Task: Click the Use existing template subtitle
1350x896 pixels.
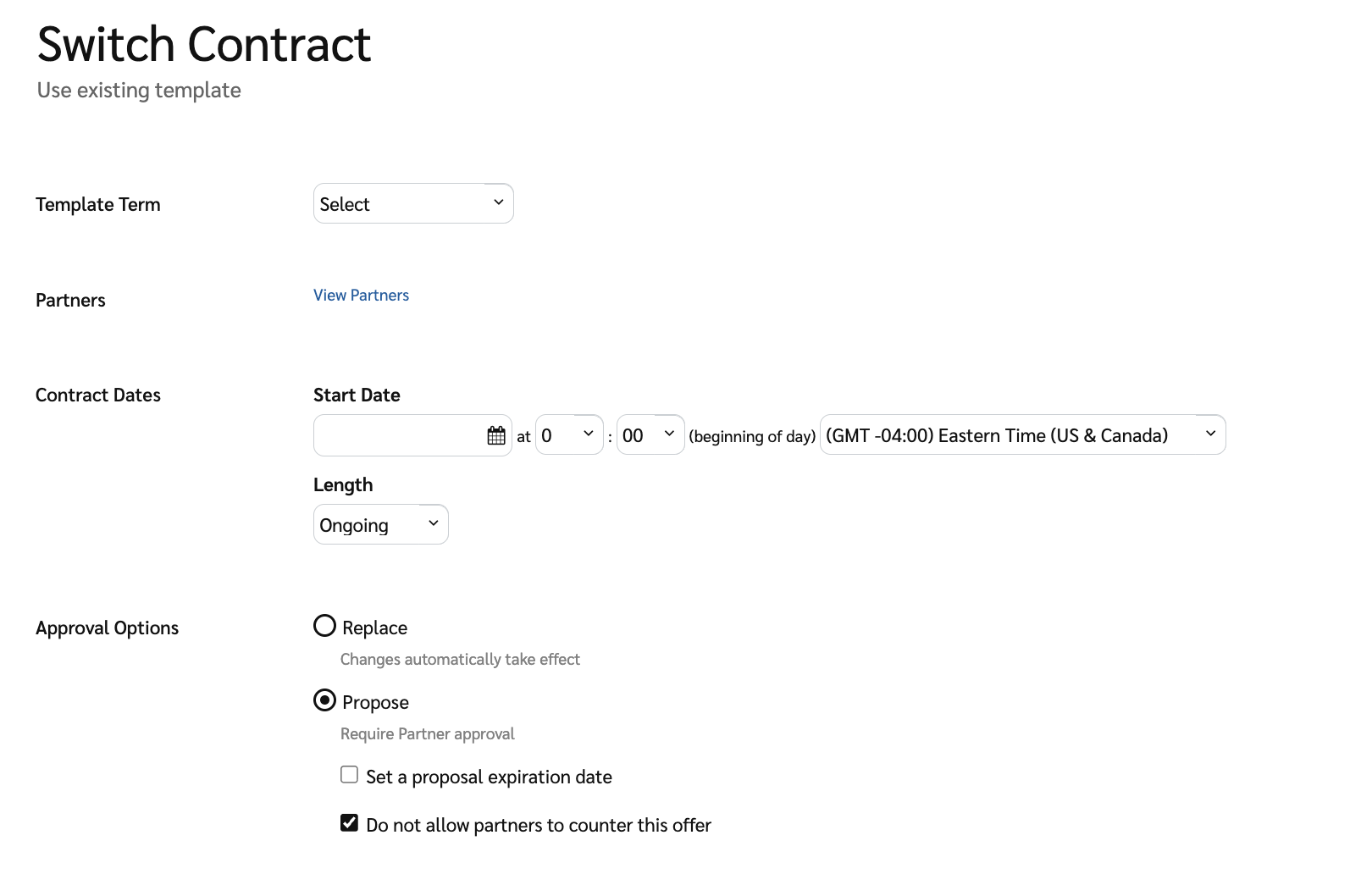Action: (x=139, y=91)
